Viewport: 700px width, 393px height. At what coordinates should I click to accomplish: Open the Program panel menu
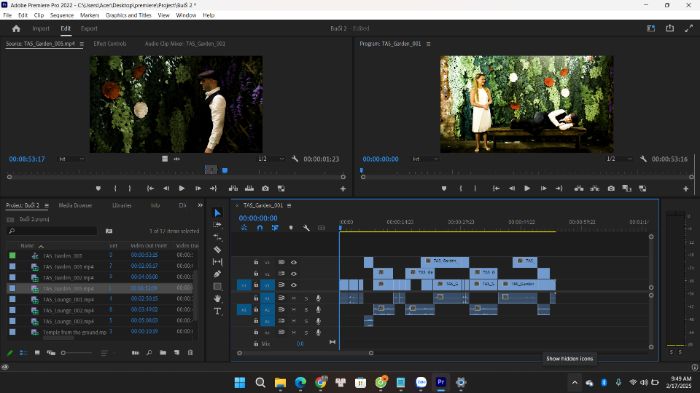click(428, 44)
